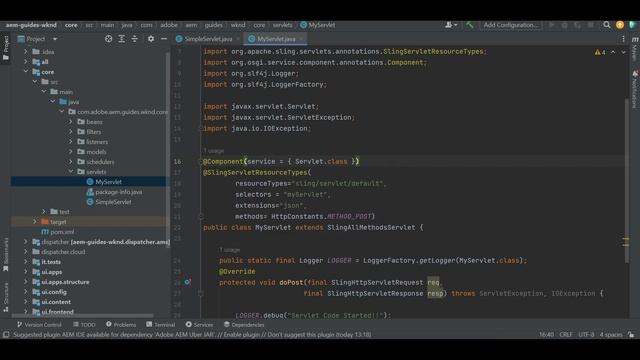The image size is (640, 360).
Task: Click Expand All icon in Project toolbar
Action: pyautogui.click(x=122, y=39)
